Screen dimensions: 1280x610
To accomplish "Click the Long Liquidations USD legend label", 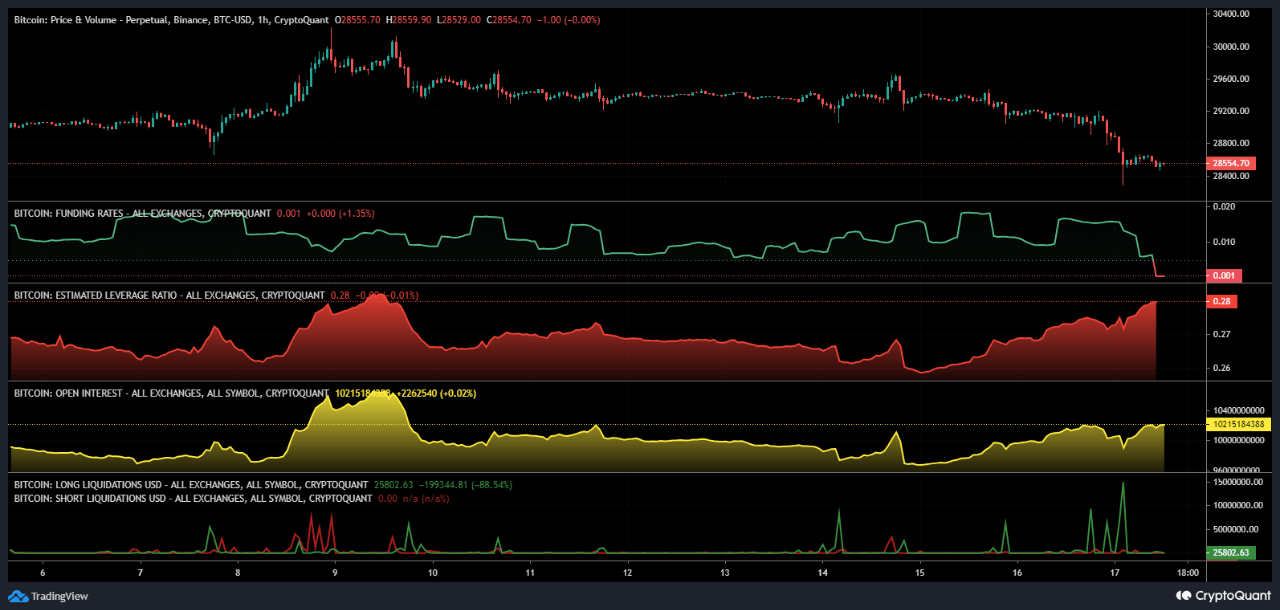I will pos(191,485).
